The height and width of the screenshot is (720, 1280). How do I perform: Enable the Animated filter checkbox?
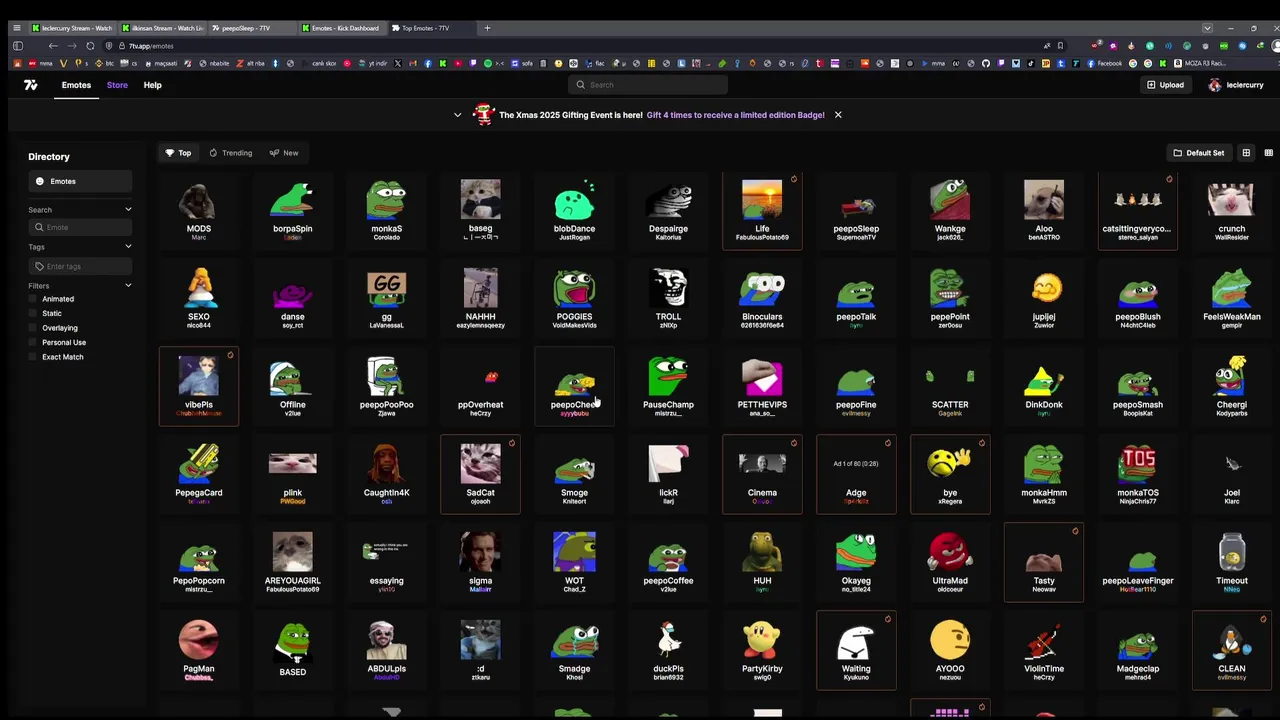click(x=33, y=299)
